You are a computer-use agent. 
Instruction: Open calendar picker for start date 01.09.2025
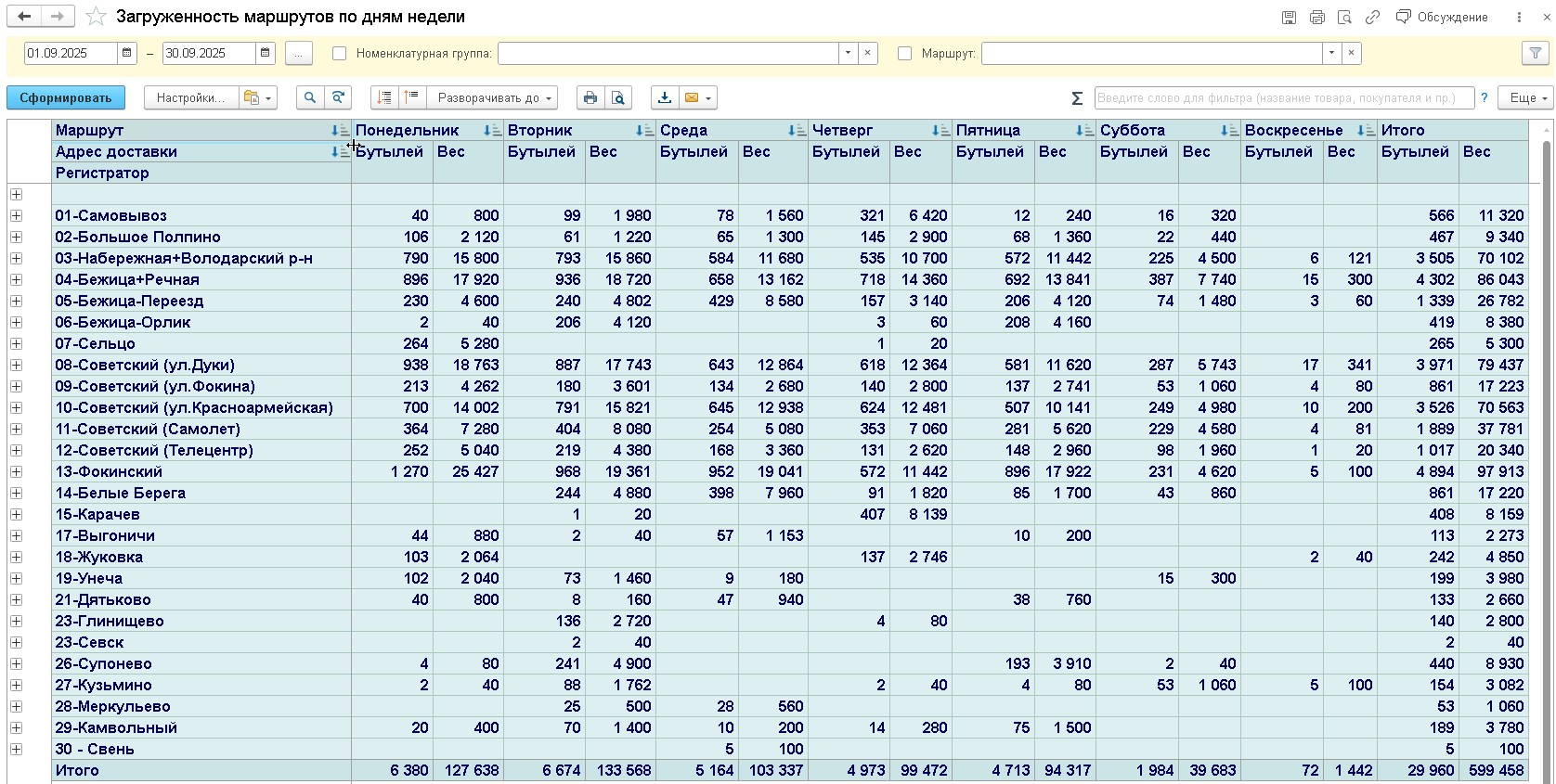point(128,54)
